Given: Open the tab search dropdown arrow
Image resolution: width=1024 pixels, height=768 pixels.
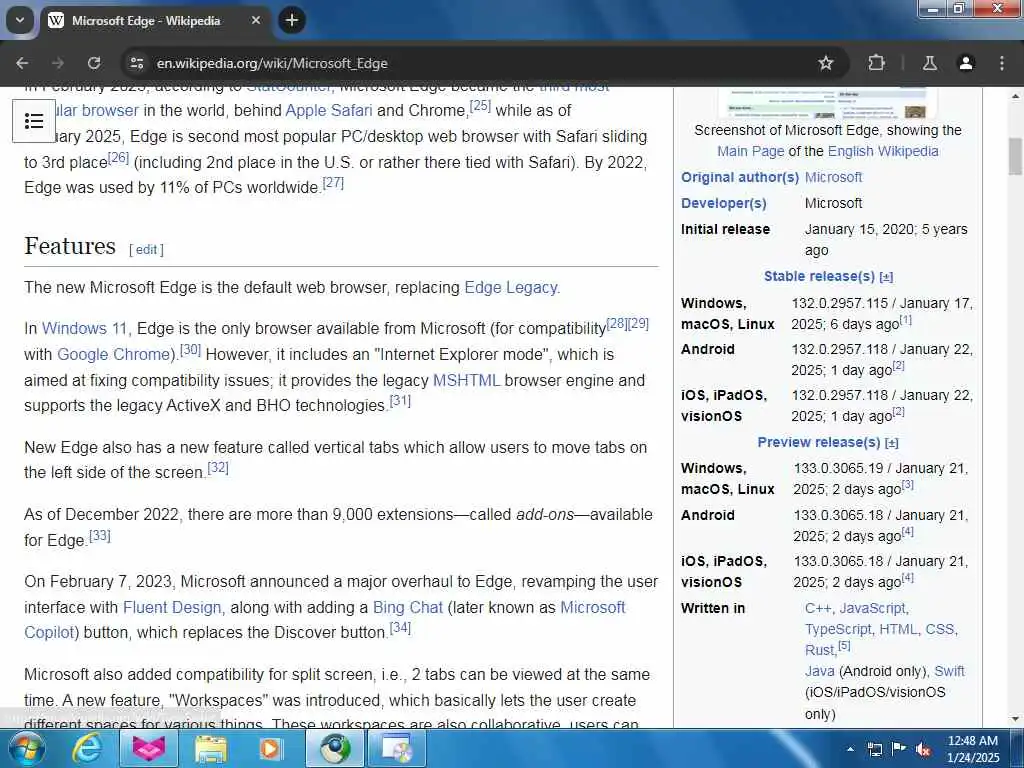Looking at the screenshot, I should coord(20,20).
